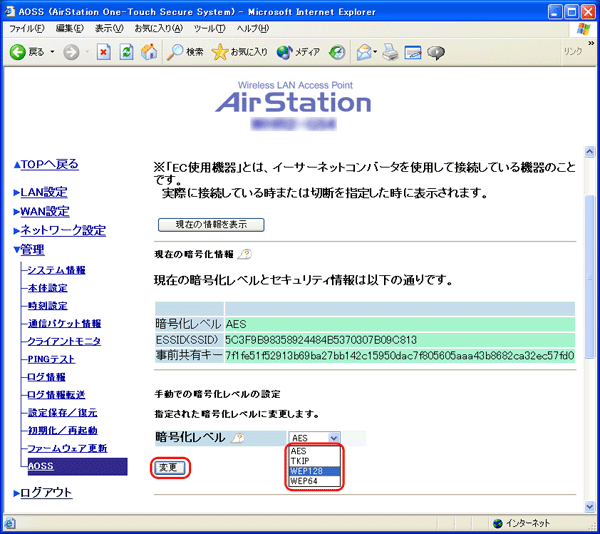
Task: Choose TKIP in the dropdown list
Action: pyautogui.click(x=314, y=461)
